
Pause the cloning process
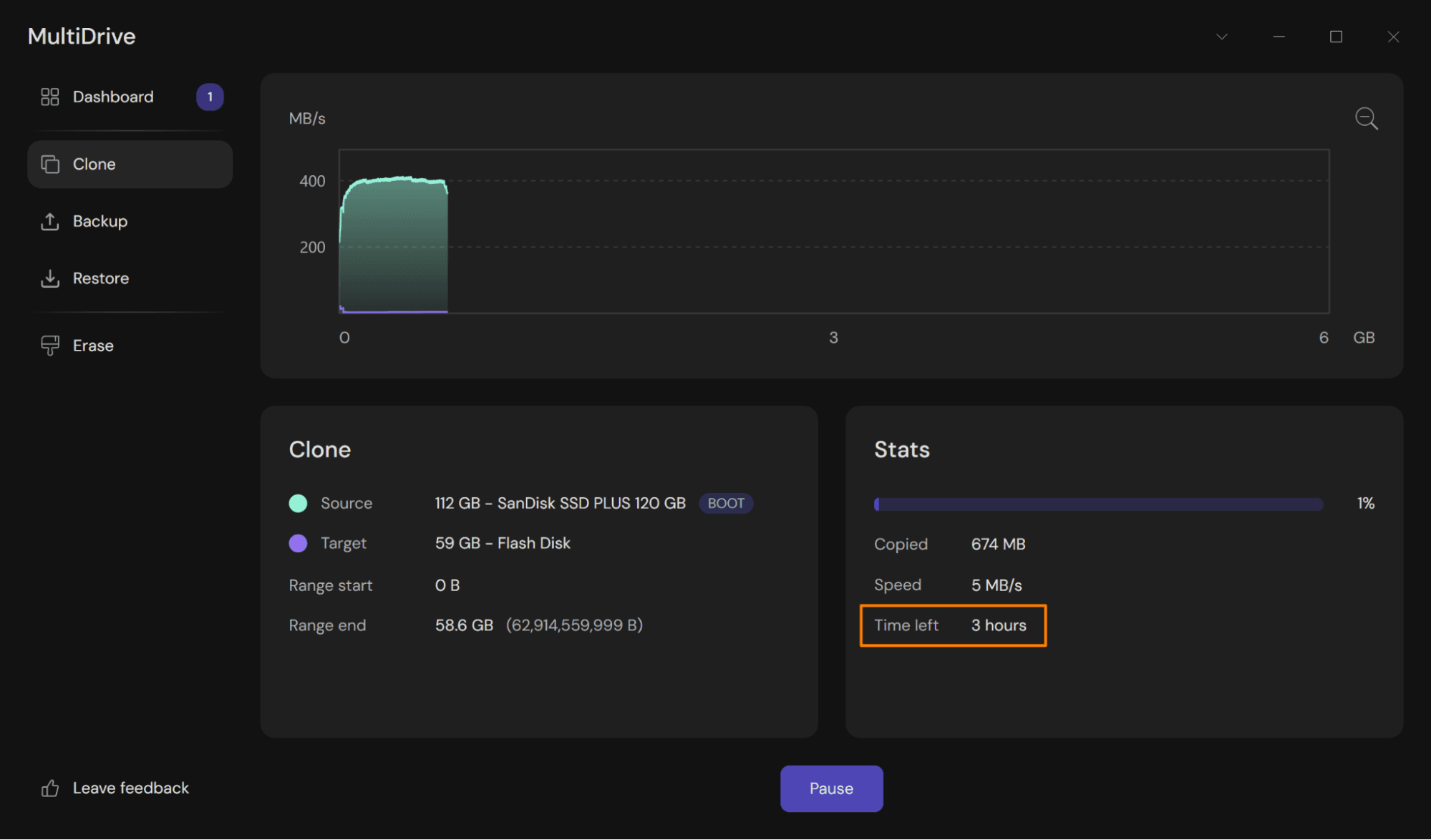pos(831,788)
